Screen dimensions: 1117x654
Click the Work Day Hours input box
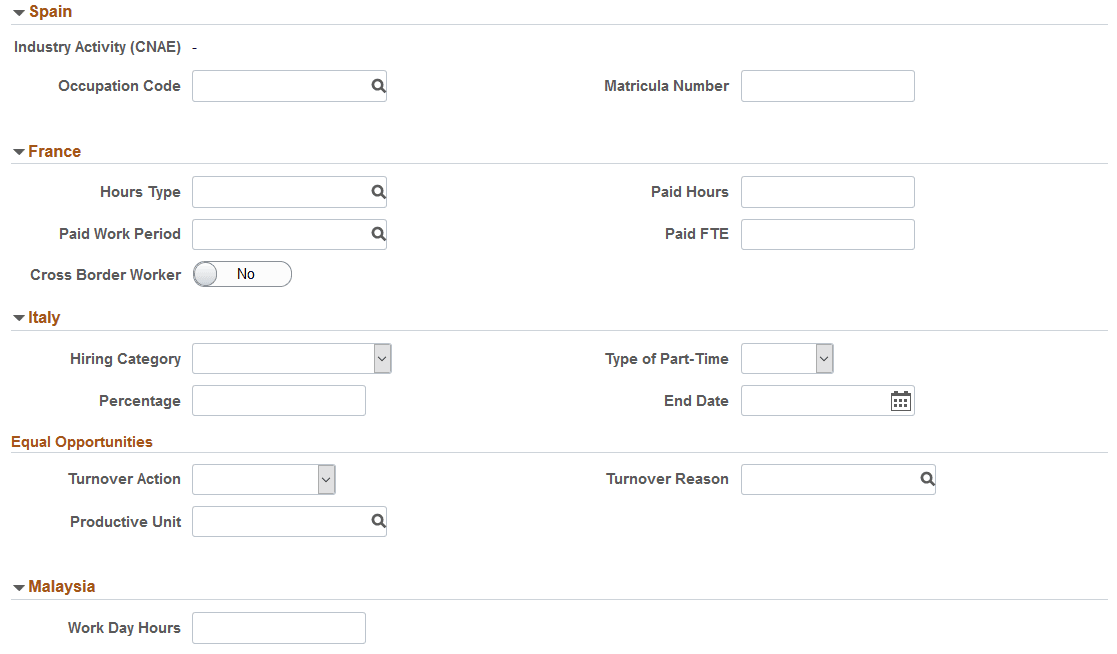(x=278, y=628)
